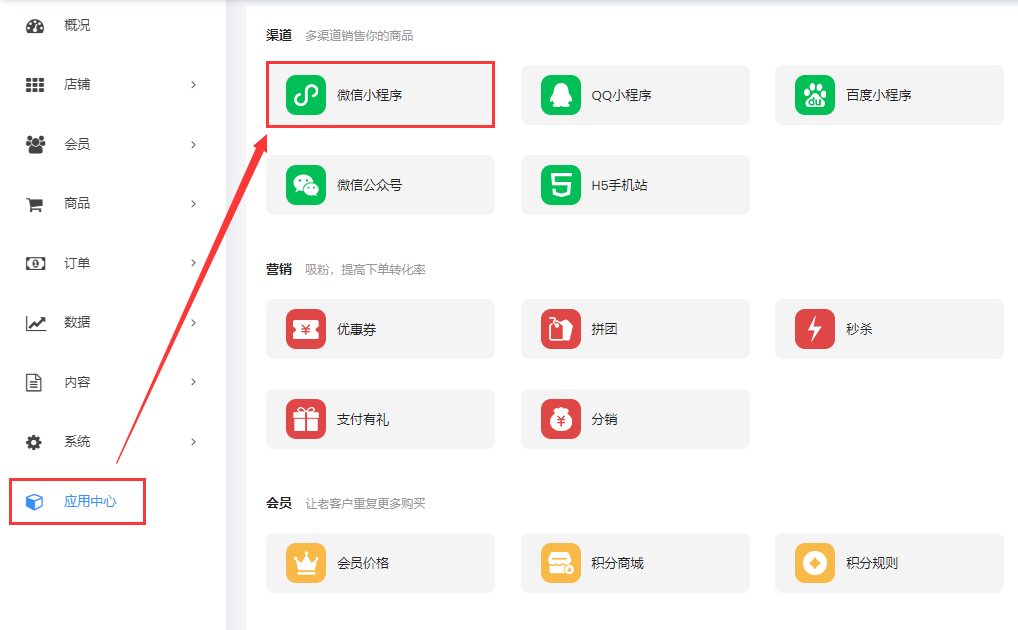Click the green 微信小程序 icon

[x=306, y=95]
